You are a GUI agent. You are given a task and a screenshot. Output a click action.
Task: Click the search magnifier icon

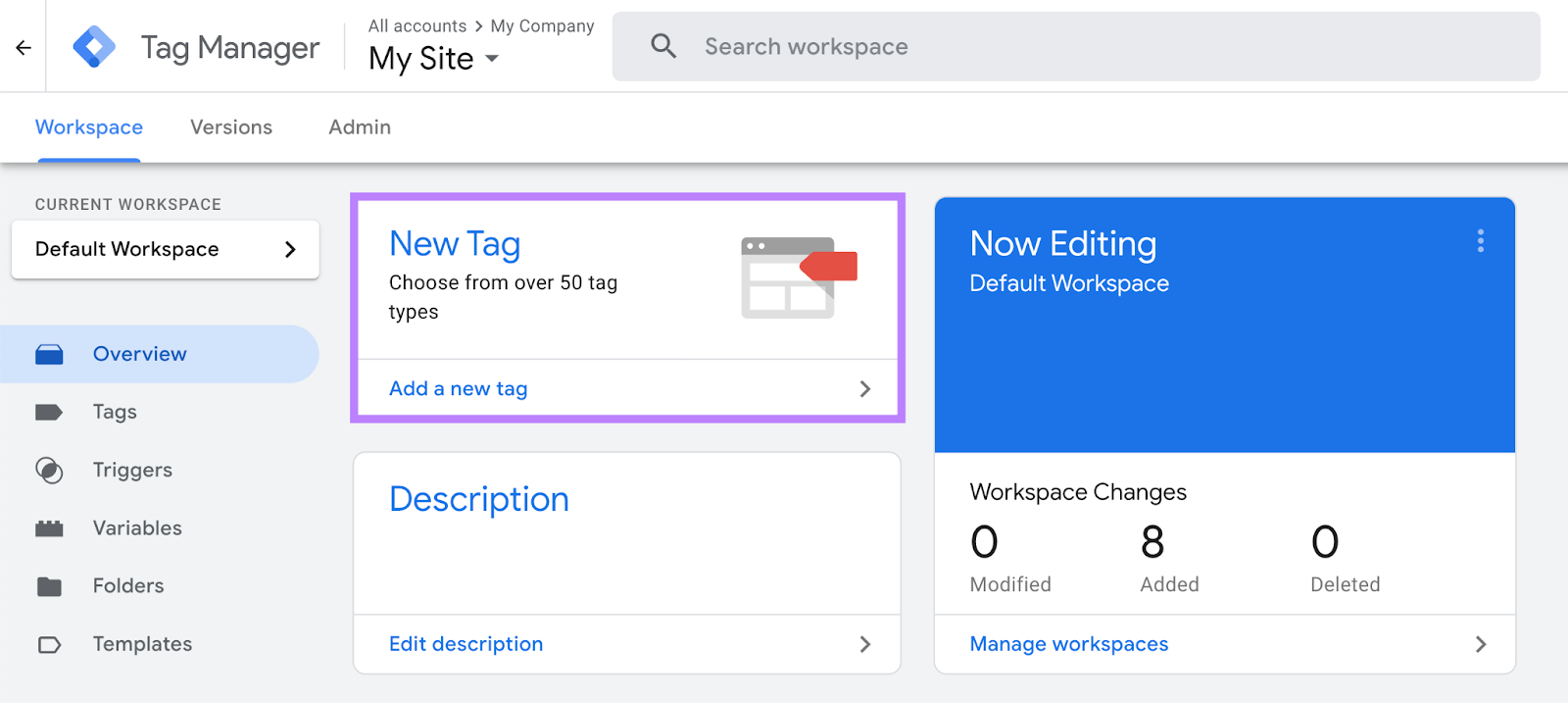click(663, 46)
